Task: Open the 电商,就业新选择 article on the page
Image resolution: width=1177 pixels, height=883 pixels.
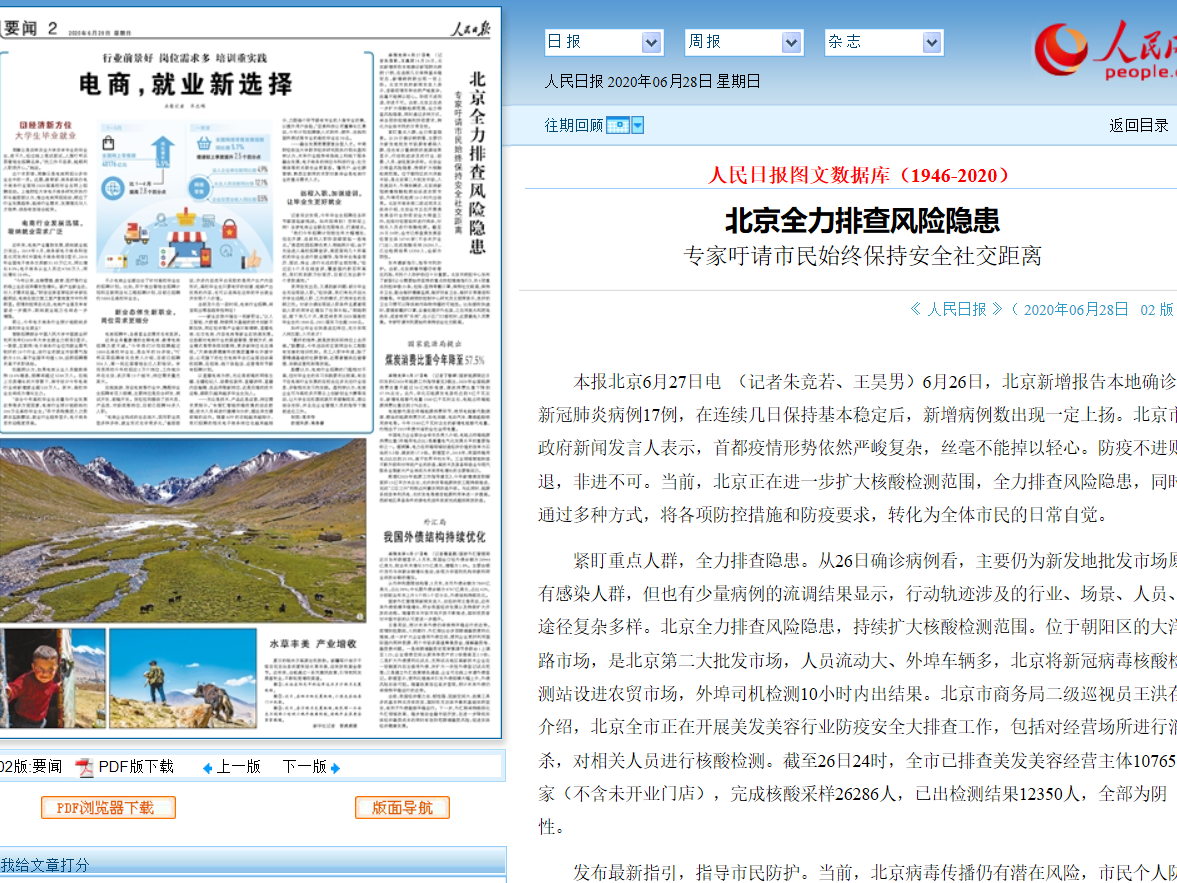Action: pyautogui.click(x=186, y=83)
